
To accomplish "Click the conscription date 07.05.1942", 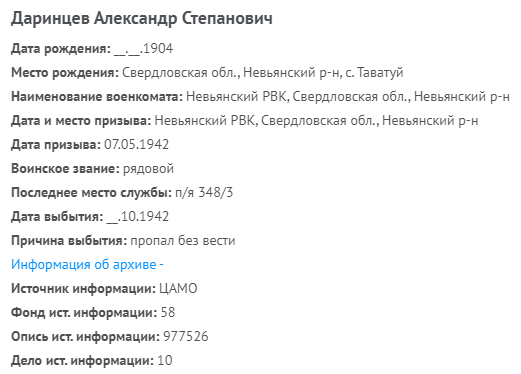I will pyautogui.click(x=137, y=144).
